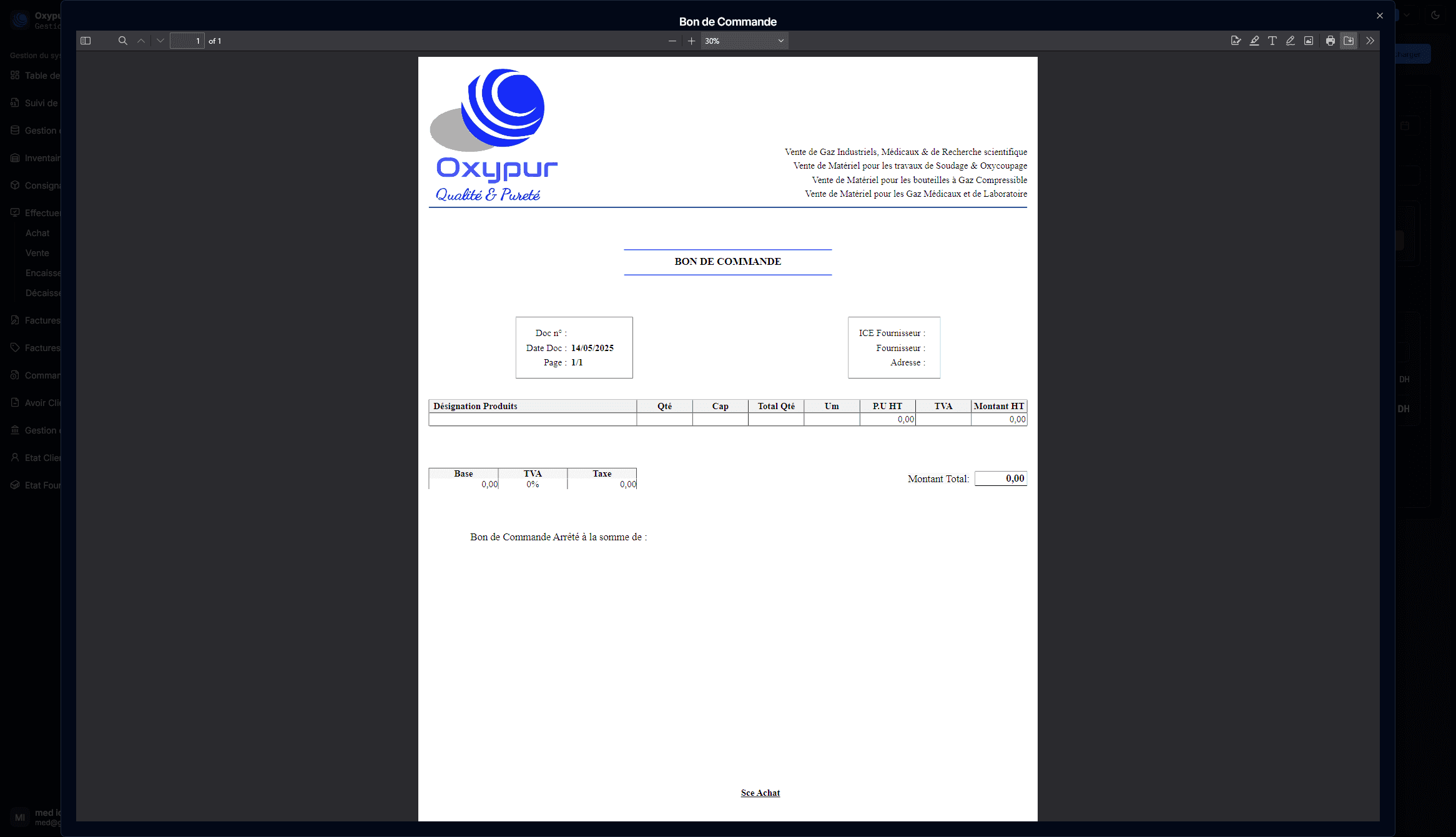Go to previous page arrow
Screen dimensions: 1456x837
pos(141,41)
